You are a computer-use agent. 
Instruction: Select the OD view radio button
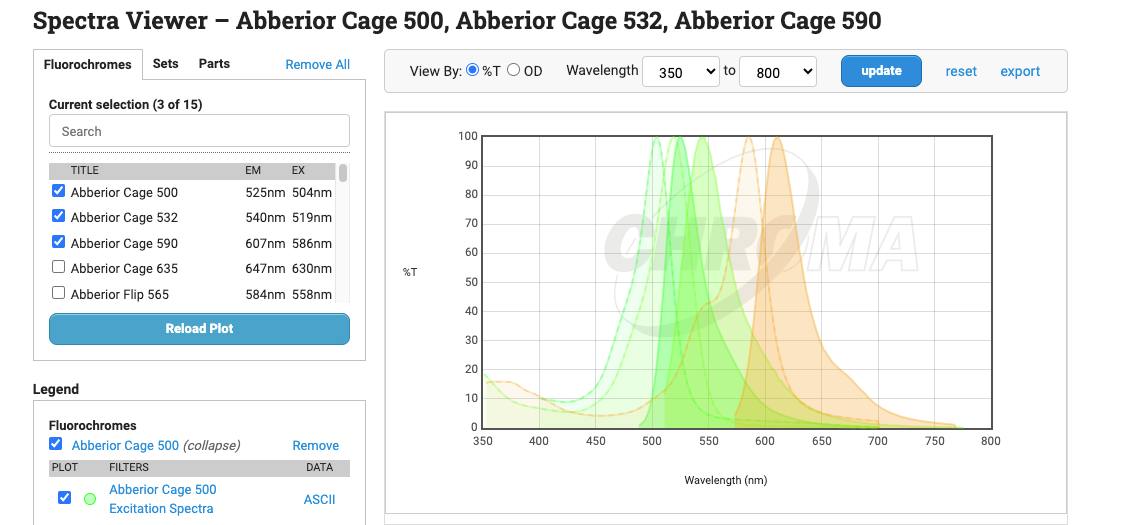514,70
